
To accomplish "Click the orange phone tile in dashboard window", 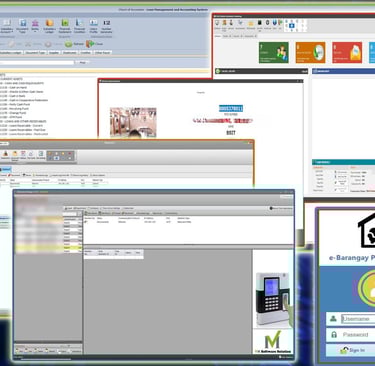I will coord(310,52).
